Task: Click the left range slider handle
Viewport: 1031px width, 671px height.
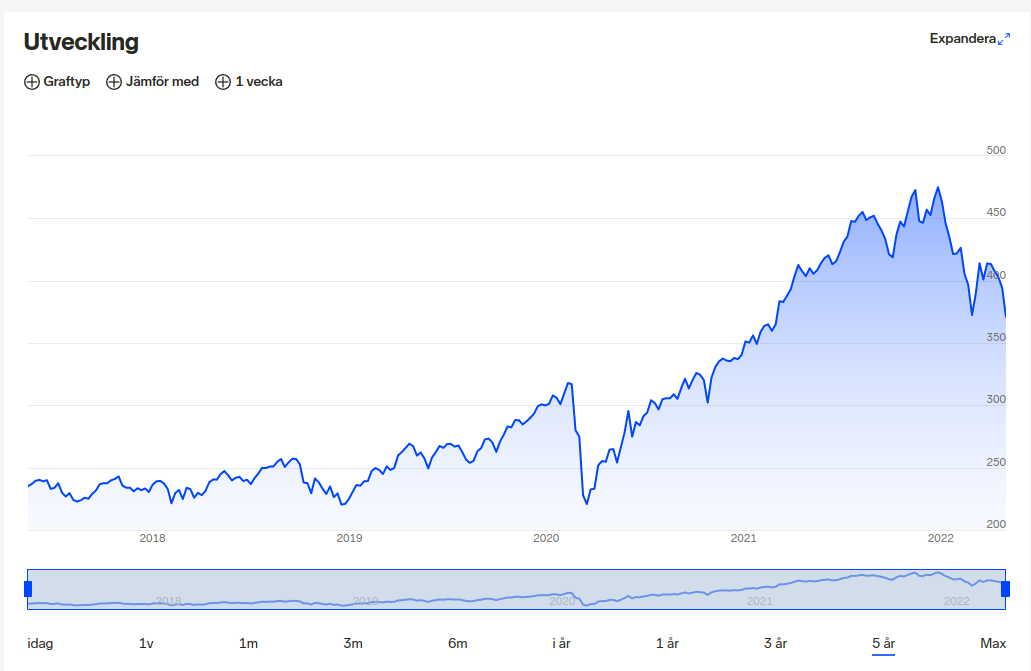Action: [28, 589]
